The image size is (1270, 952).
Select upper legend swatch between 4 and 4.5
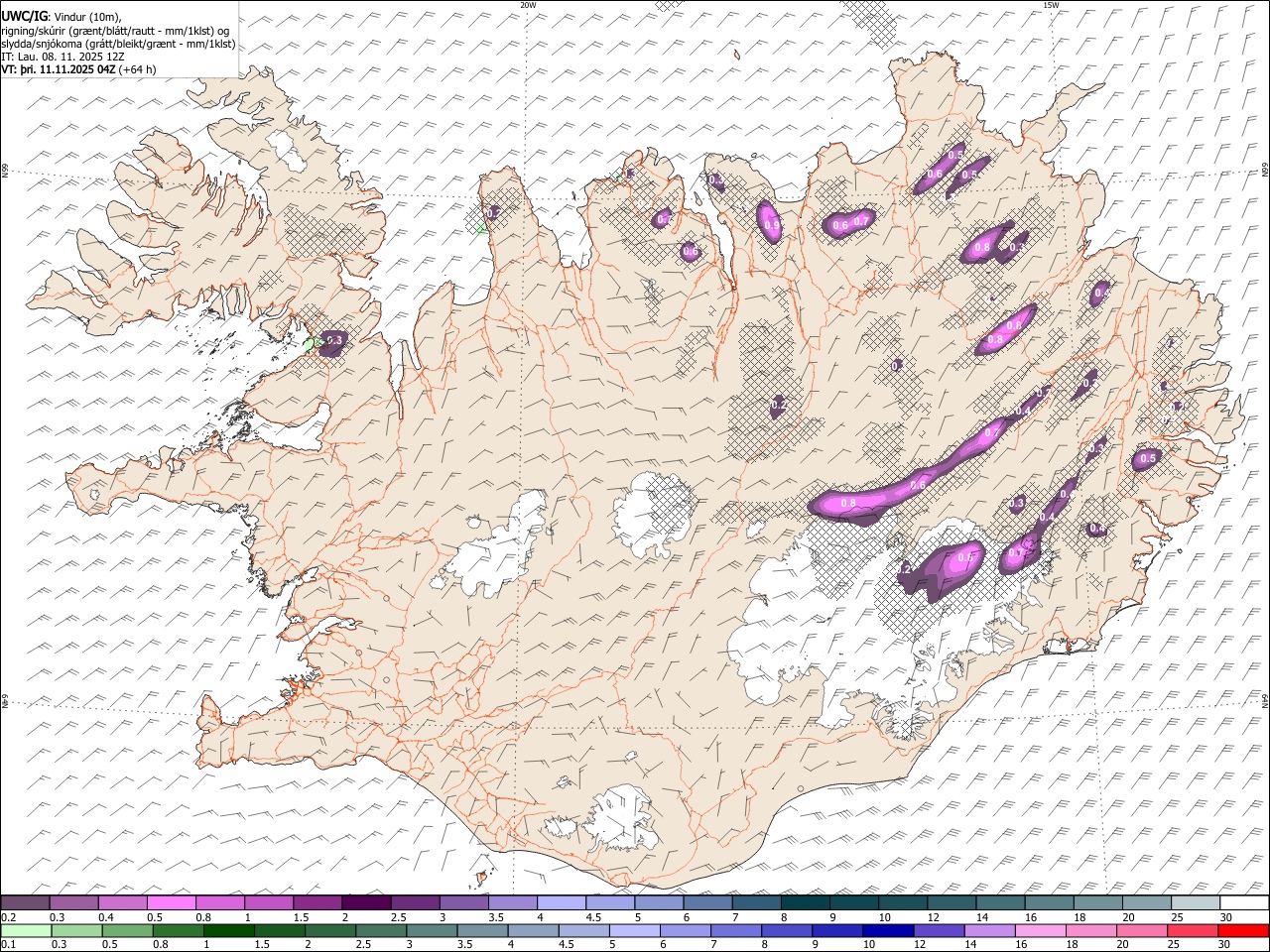coord(560,902)
